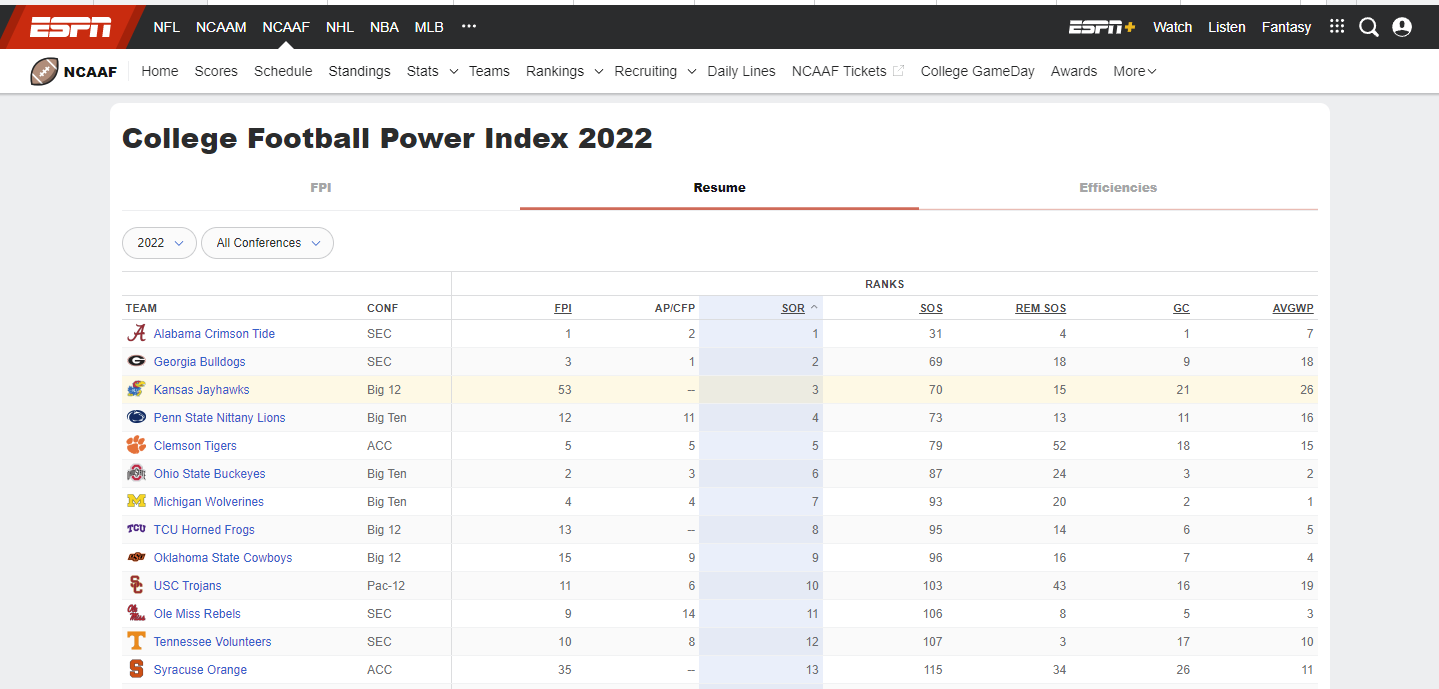
Task: Open the NCAAM menu item
Action: coord(221,27)
